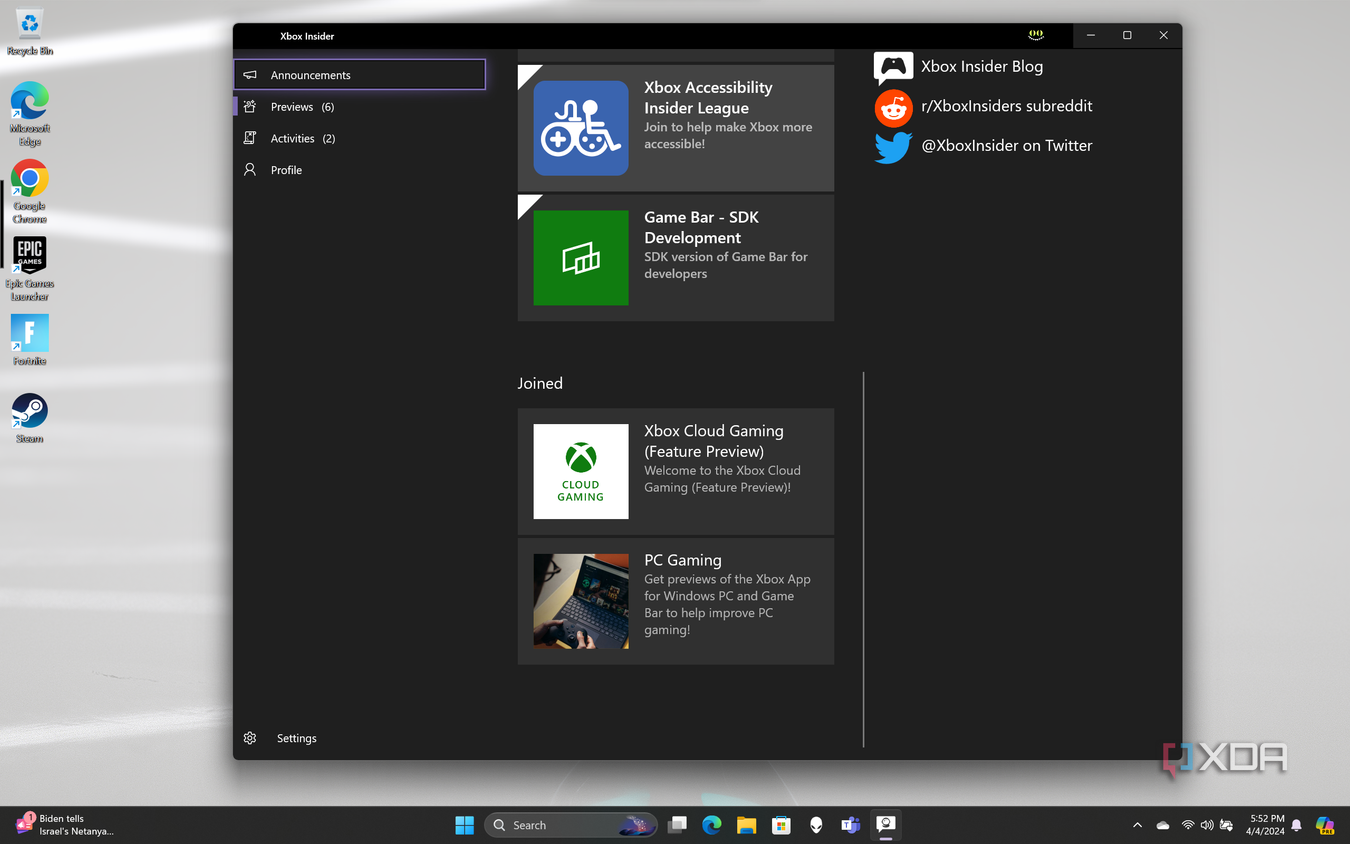Open Microsoft Store from taskbar

click(781, 825)
